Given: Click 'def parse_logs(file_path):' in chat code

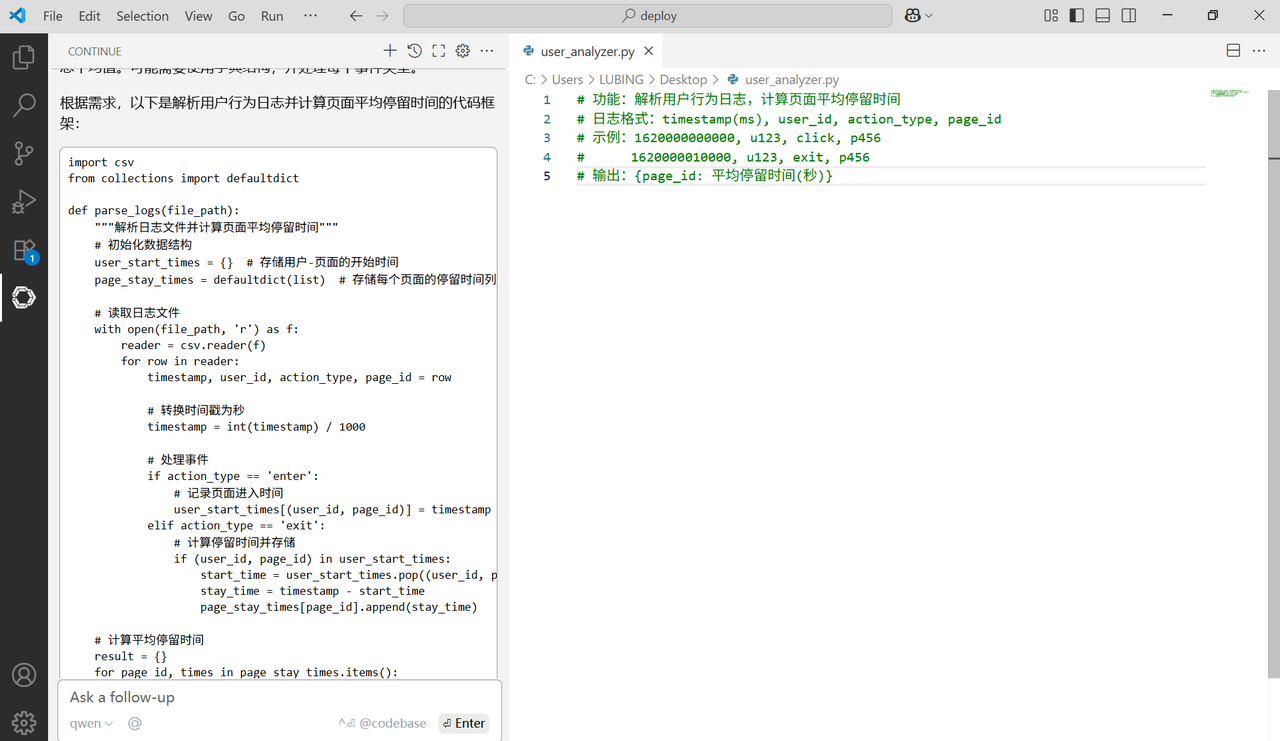Looking at the screenshot, I should (154, 210).
